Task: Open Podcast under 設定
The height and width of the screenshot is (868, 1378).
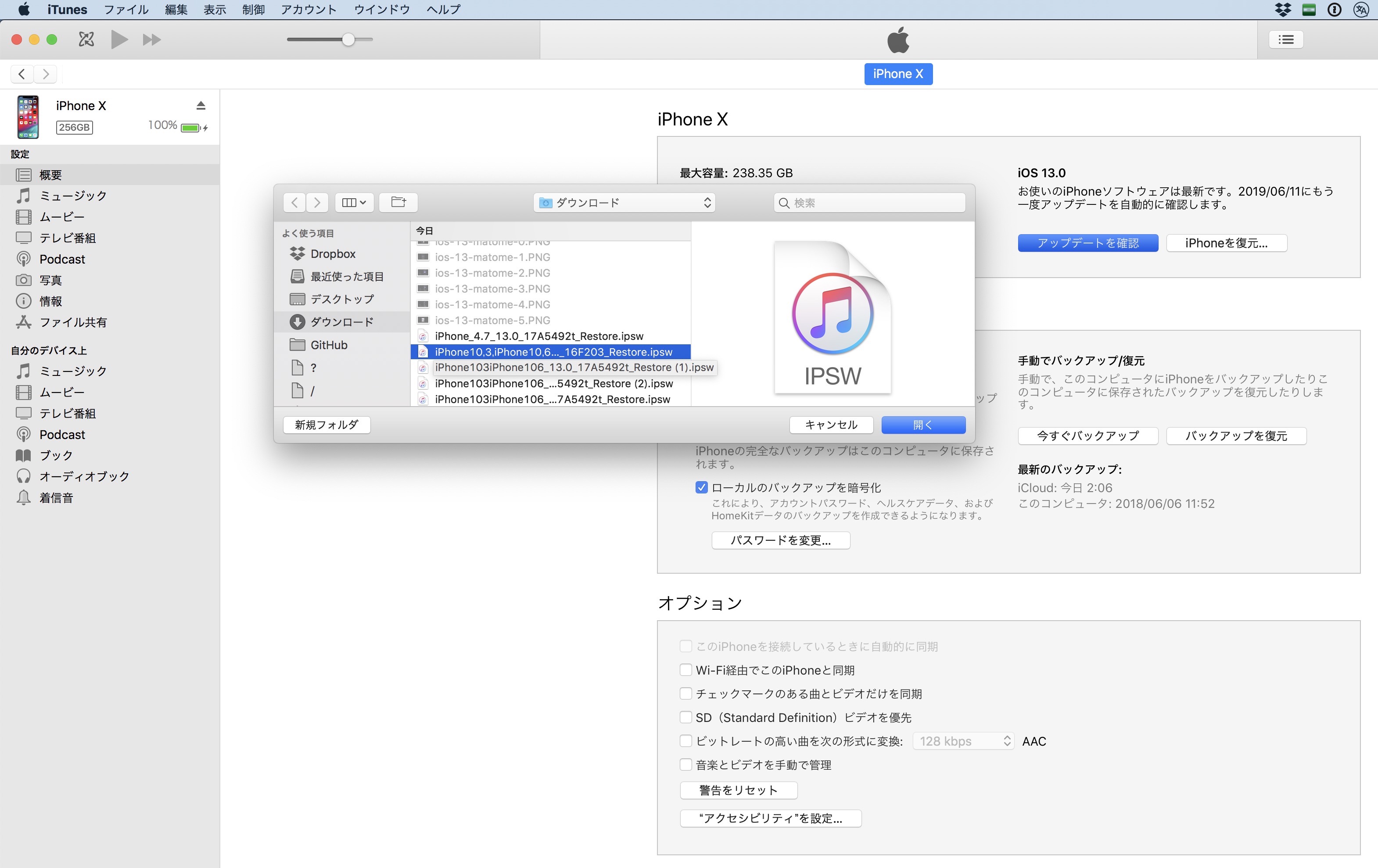Action: pyautogui.click(x=110, y=259)
